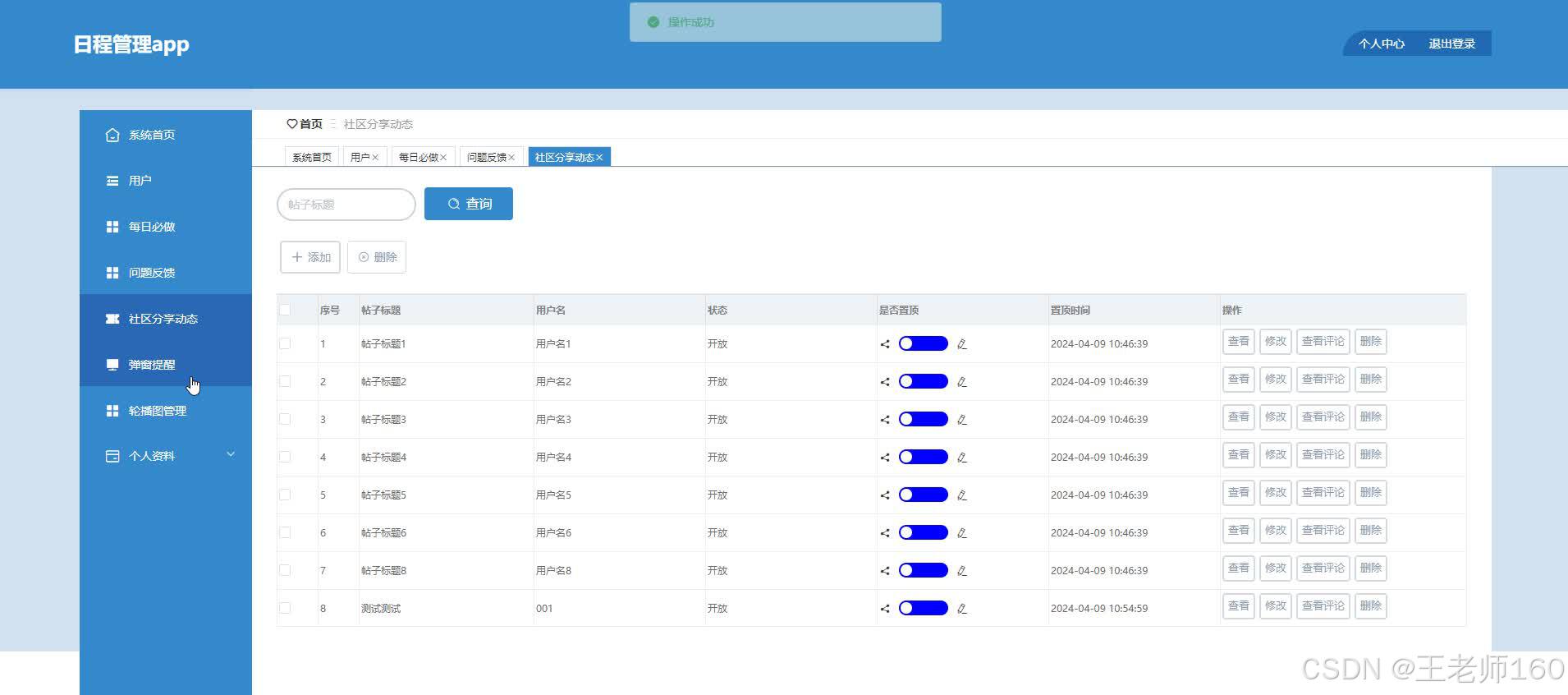Check the checkbox for row 测试测试
Screen dimensions: 1568x695
click(285, 608)
